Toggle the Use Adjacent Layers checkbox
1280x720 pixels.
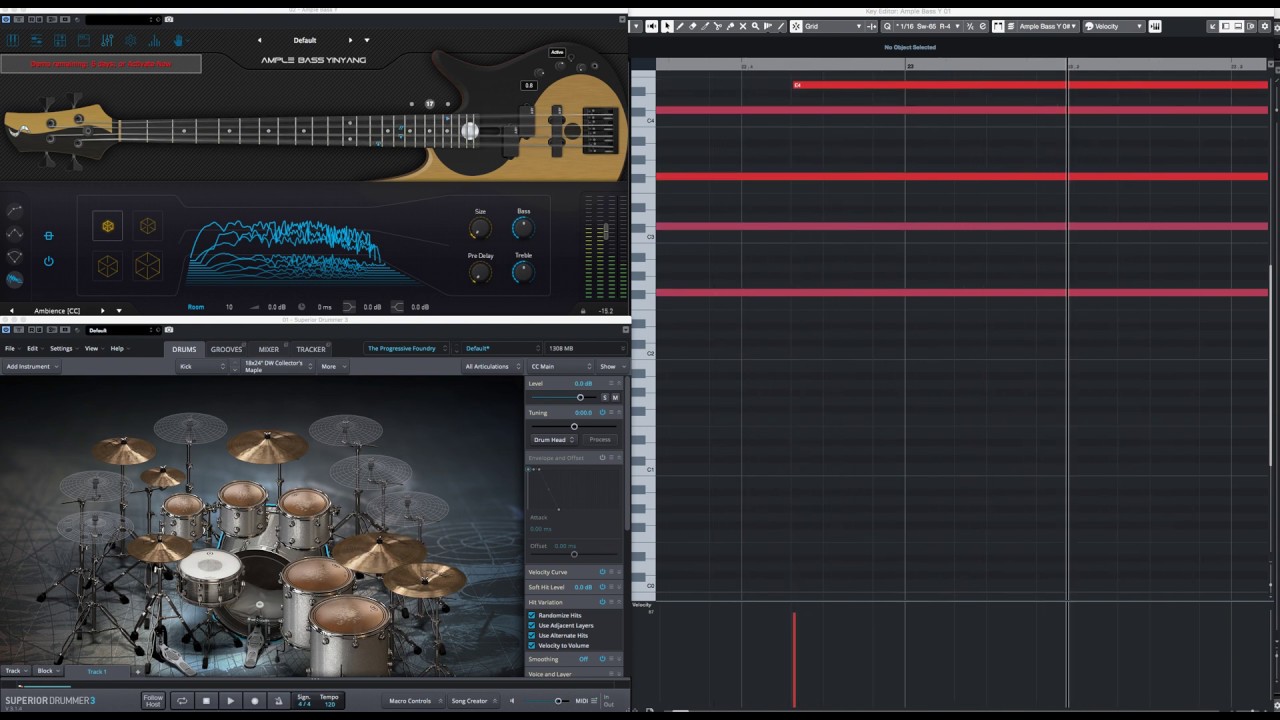(x=532, y=625)
